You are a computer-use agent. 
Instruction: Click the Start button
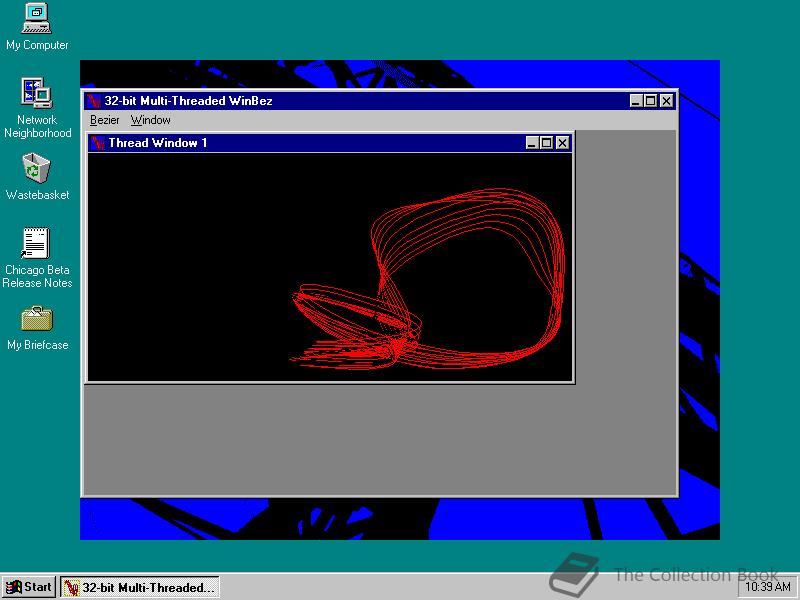[29, 587]
